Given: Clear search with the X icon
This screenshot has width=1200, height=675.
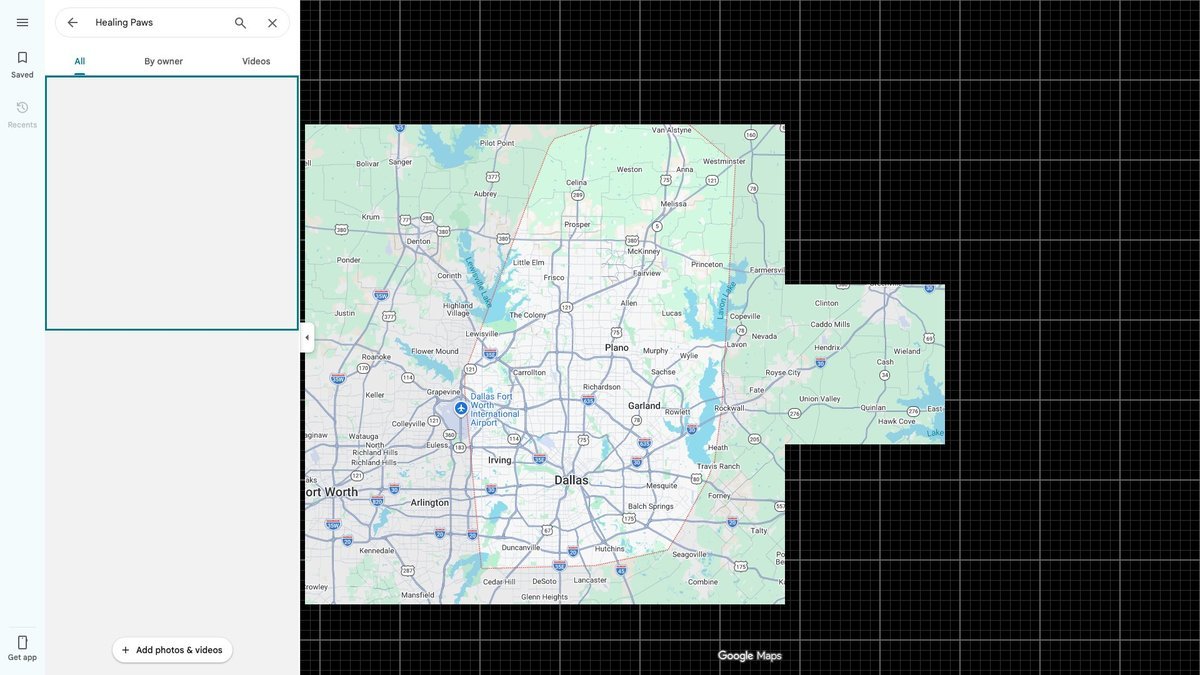Looking at the screenshot, I should tap(272, 22).
